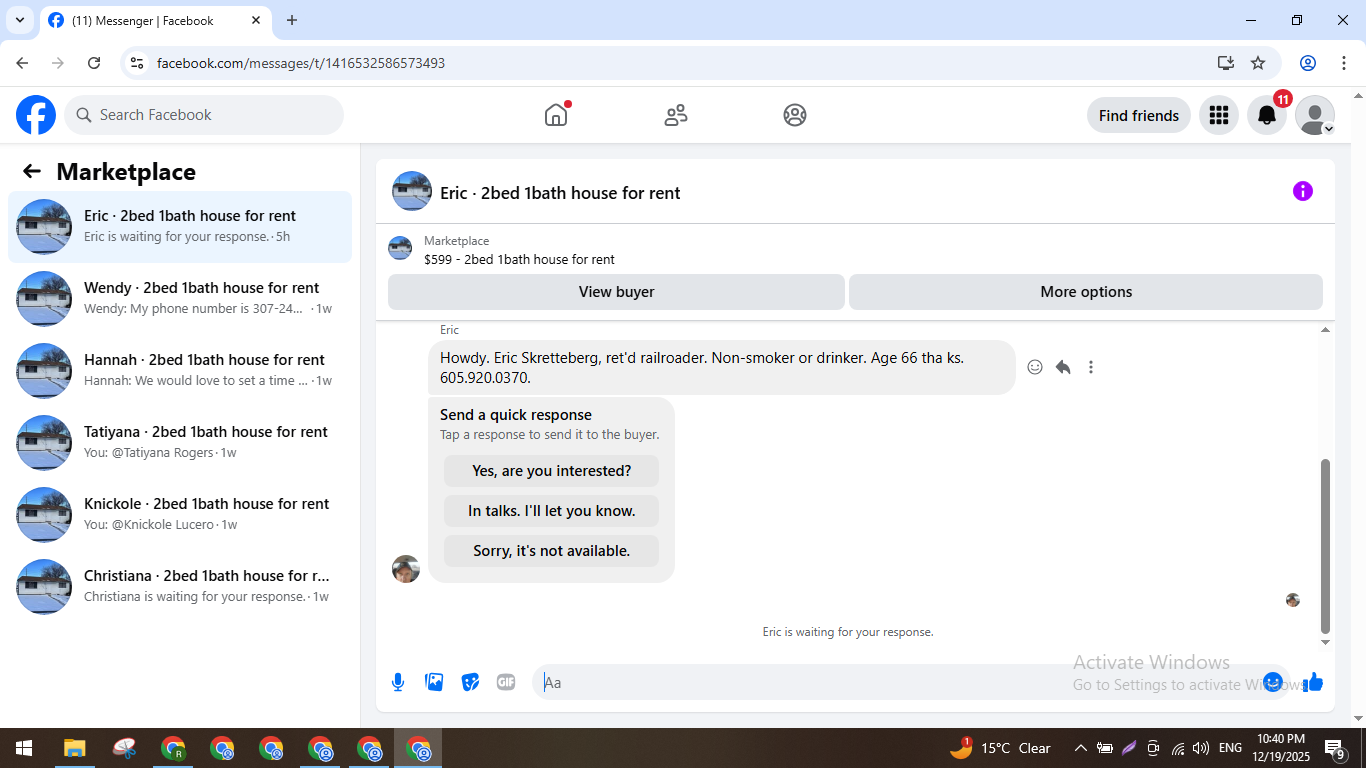Focus the Search Facebook field
Image resolution: width=1366 pixels, height=768 pixels.
(x=204, y=115)
